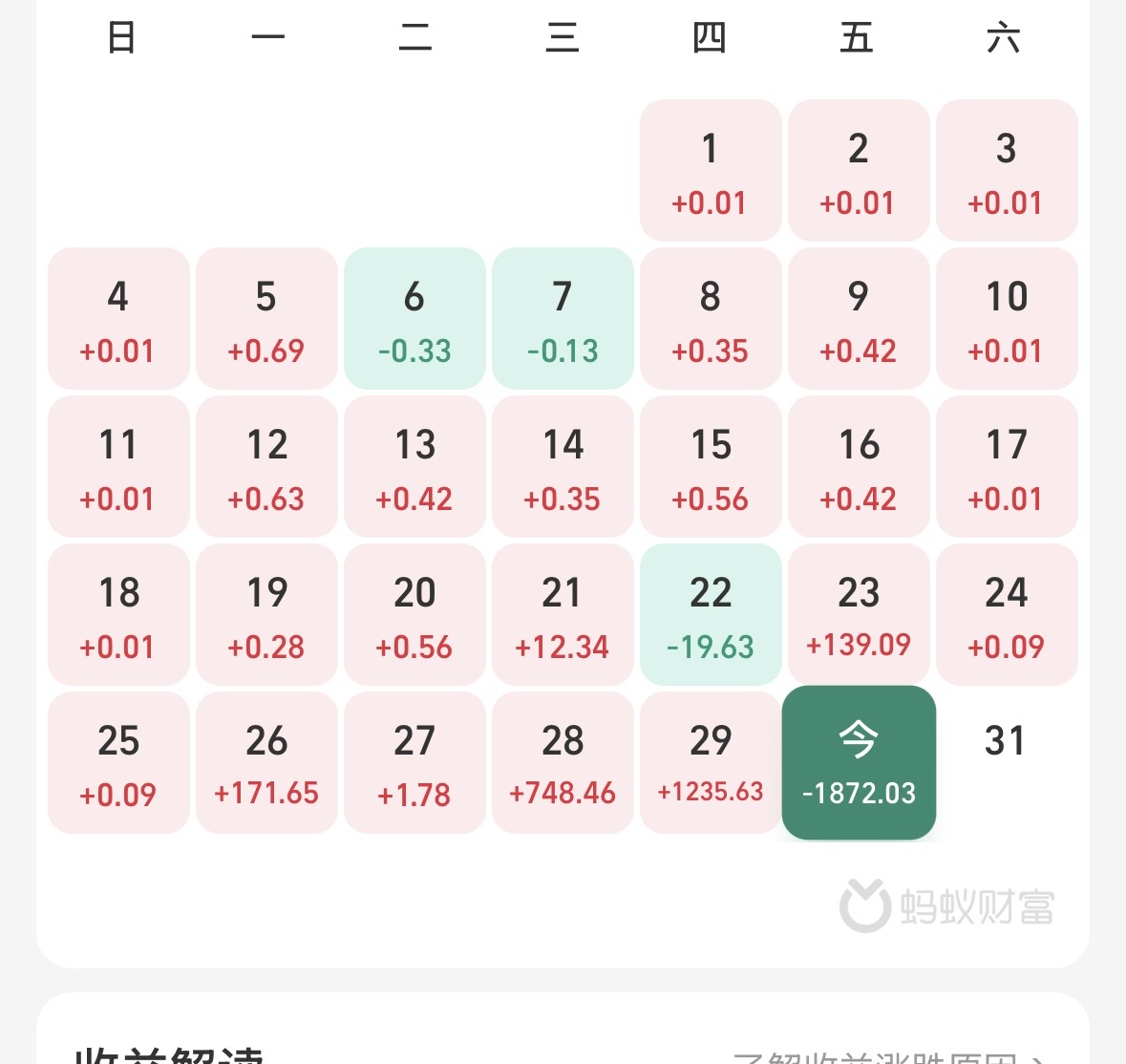1126x1064 pixels.
Task: Select day 19 with +0.28 gain
Action: (x=266, y=615)
